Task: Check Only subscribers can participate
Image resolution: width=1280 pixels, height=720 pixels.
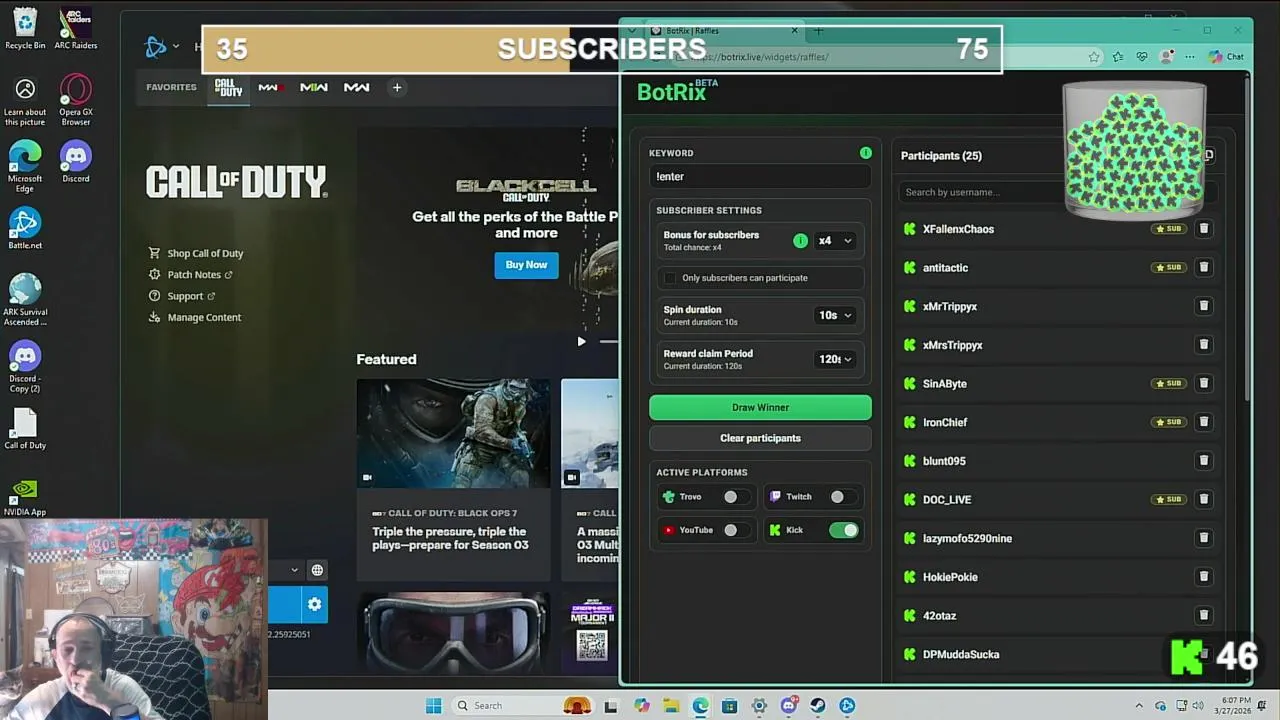Action: click(671, 278)
